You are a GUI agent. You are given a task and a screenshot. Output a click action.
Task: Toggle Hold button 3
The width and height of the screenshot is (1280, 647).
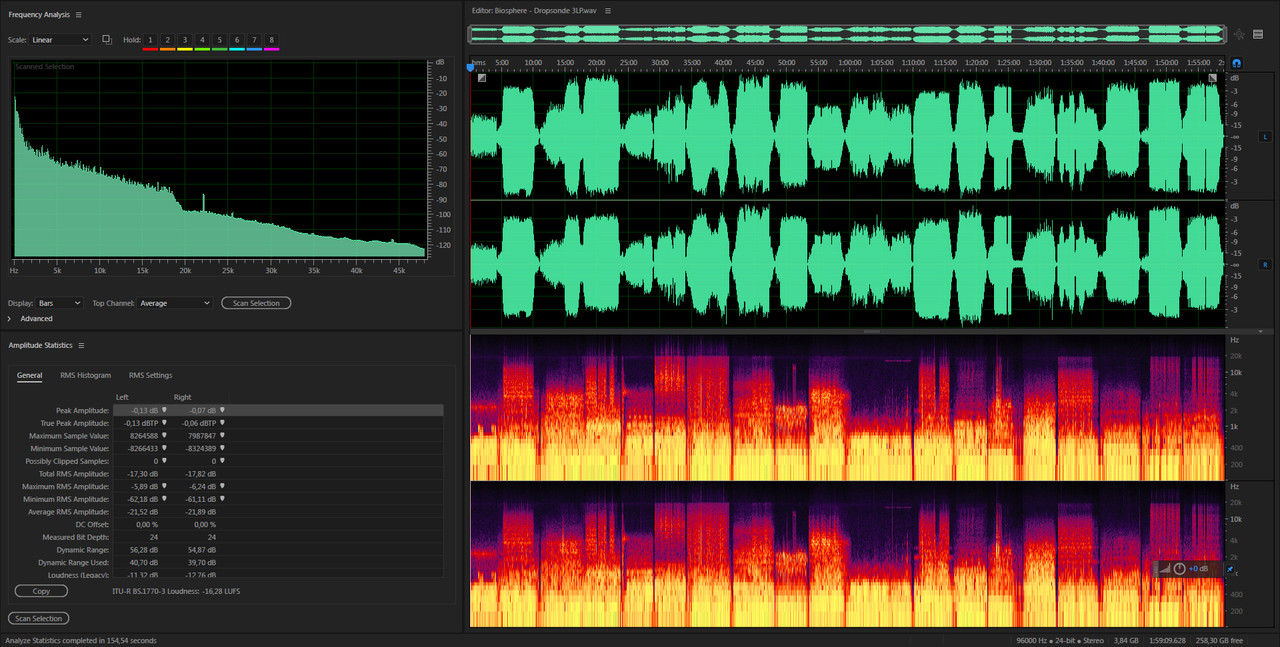[185, 40]
